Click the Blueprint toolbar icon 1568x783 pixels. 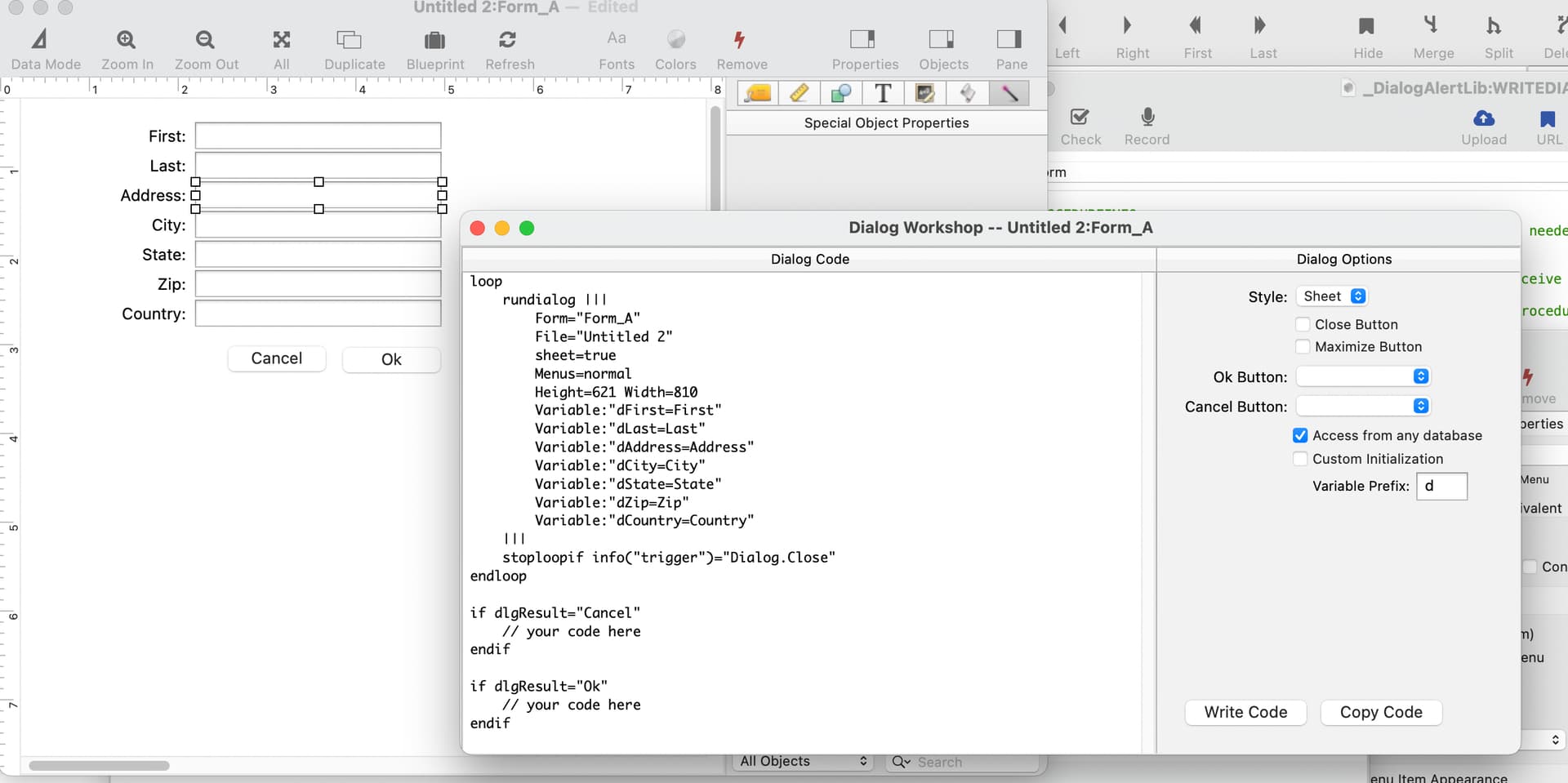click(434, 39)
